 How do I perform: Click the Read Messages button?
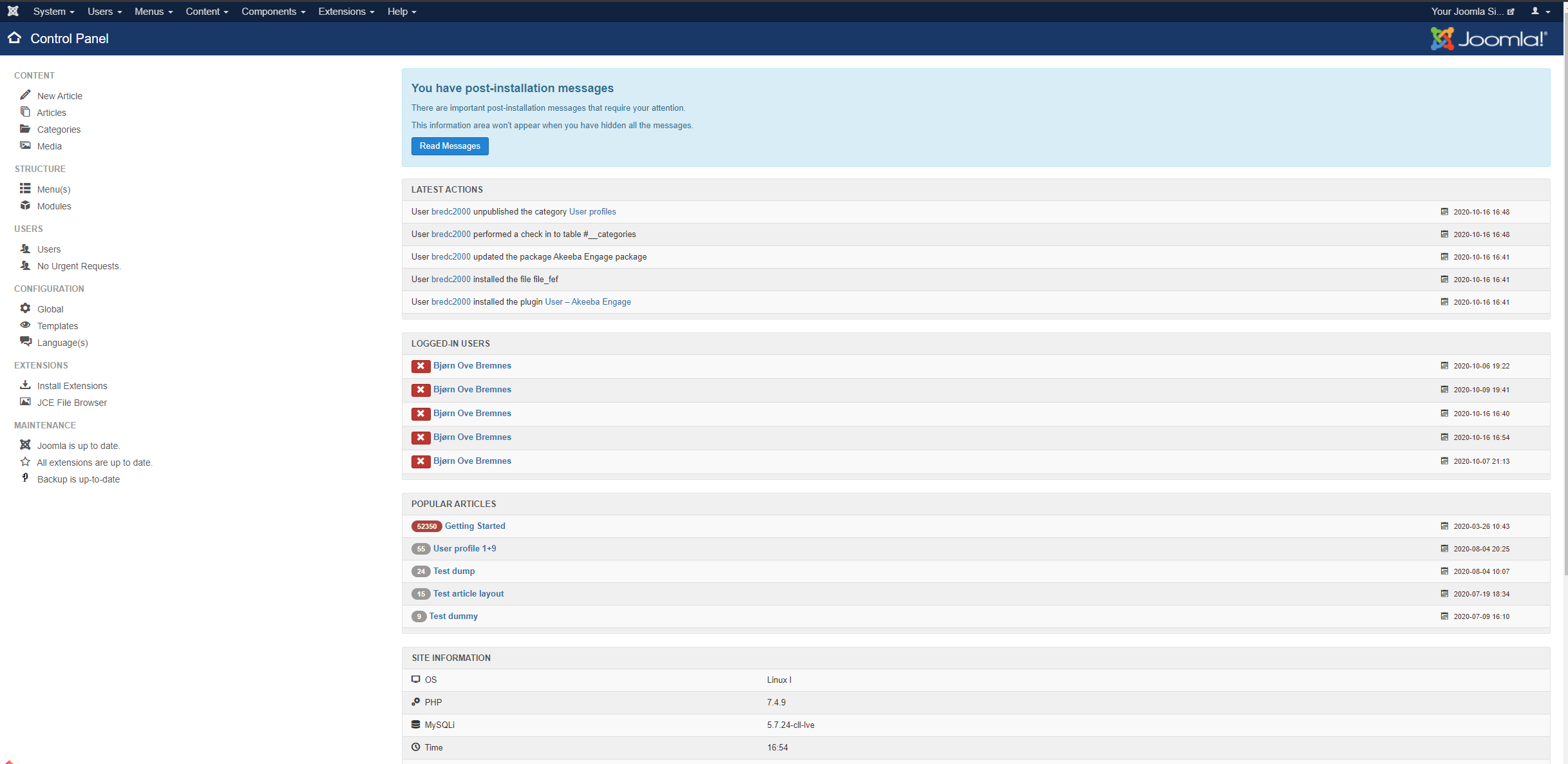449,146
